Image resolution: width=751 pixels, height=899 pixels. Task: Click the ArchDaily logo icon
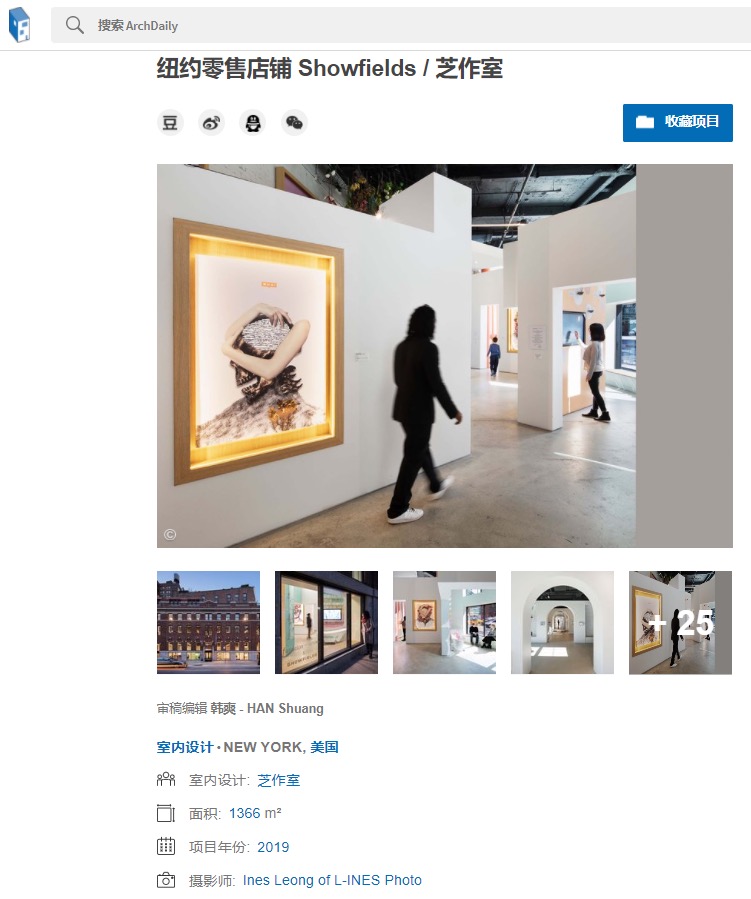coord(19,25)
